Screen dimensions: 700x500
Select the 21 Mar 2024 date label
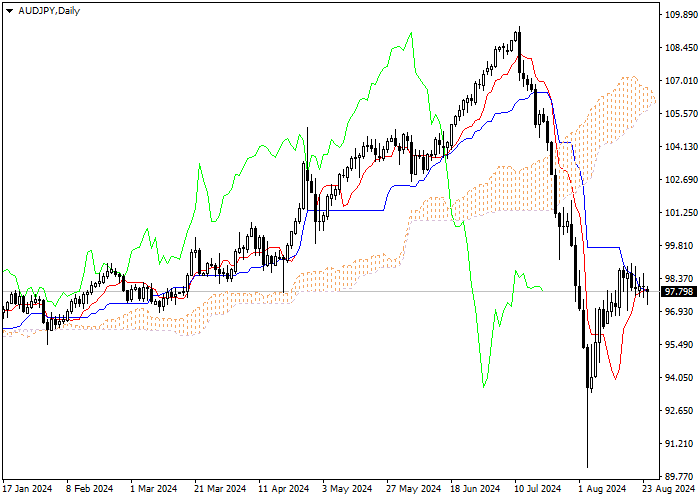pos(220,489)
